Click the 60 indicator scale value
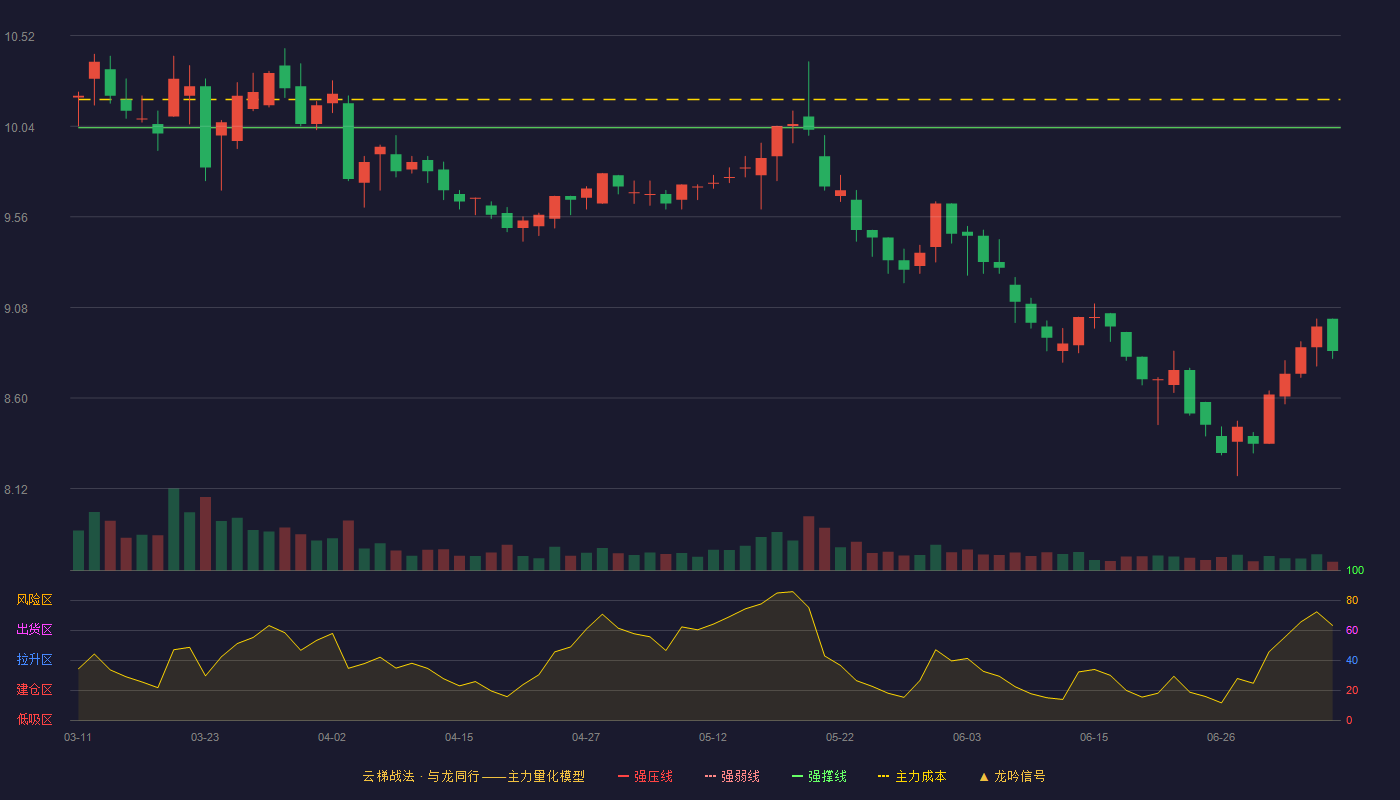 click(x=1352, y=630)
